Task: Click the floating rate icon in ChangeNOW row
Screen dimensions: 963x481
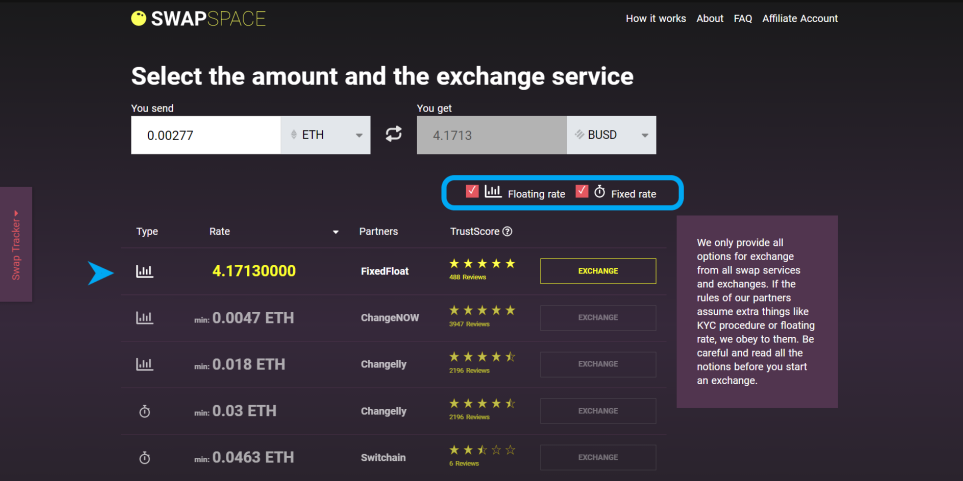Action: (x=145, y=318)
